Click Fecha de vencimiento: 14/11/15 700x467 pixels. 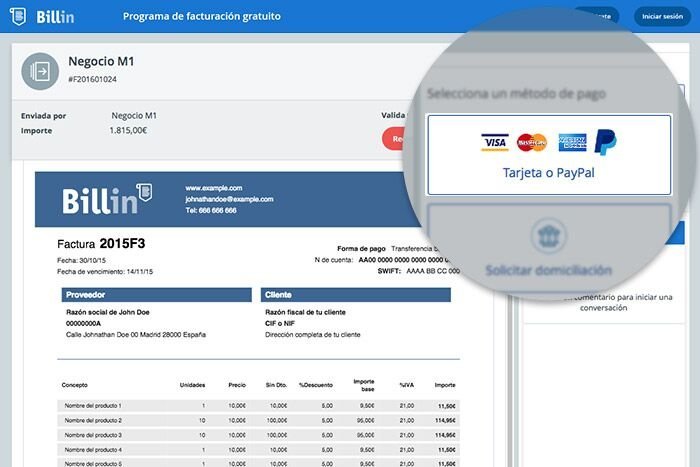(105, 271)
